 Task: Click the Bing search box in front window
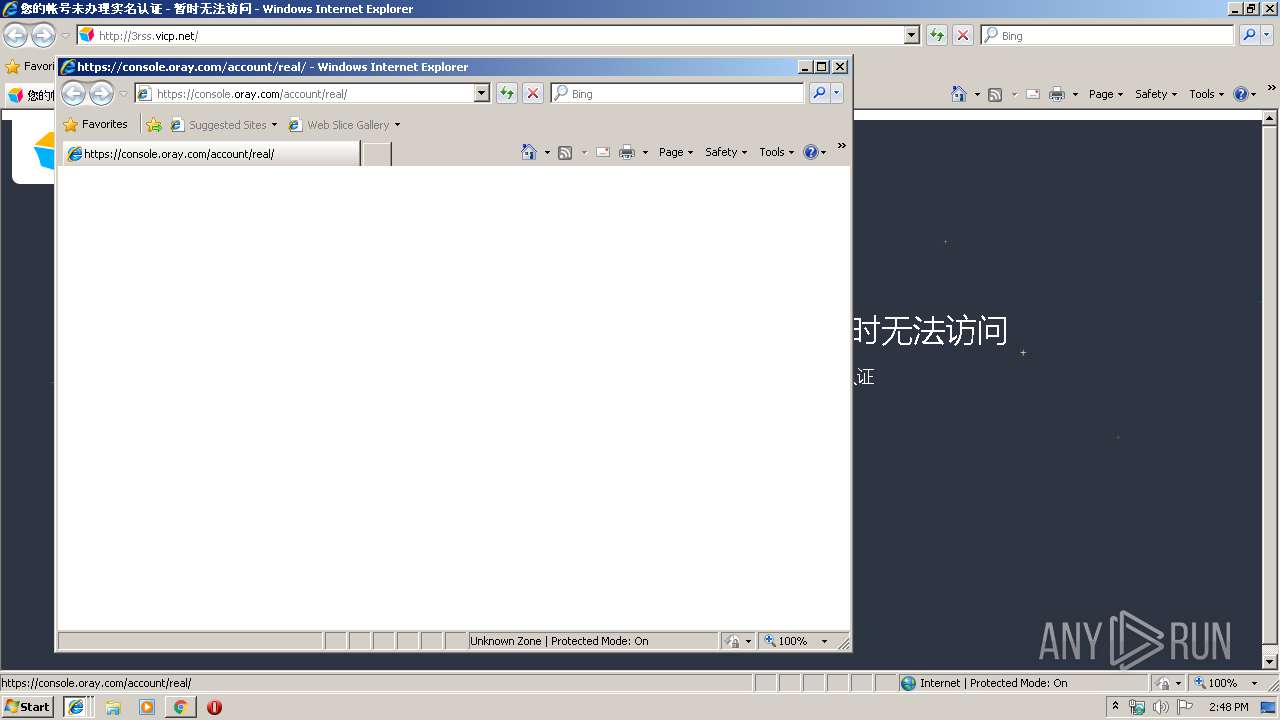tap(677, 93)
